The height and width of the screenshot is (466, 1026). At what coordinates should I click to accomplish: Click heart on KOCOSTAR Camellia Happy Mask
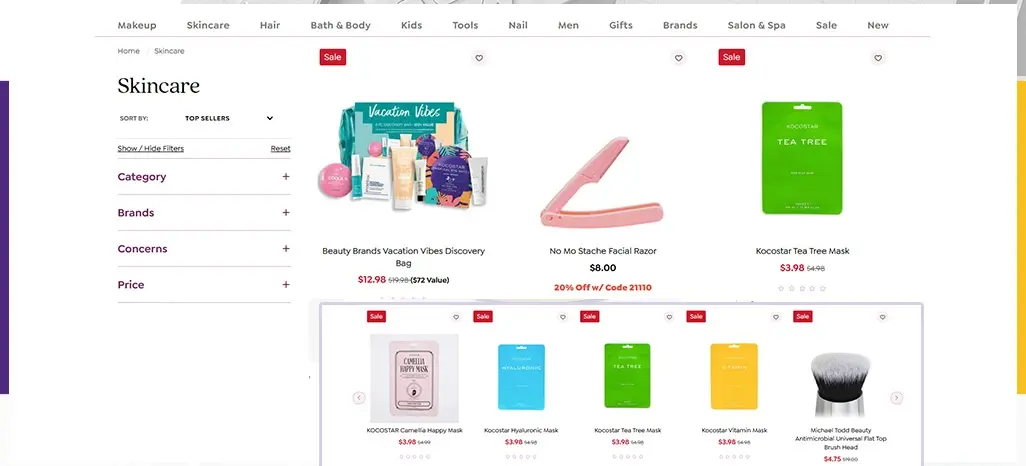point(456,317)
